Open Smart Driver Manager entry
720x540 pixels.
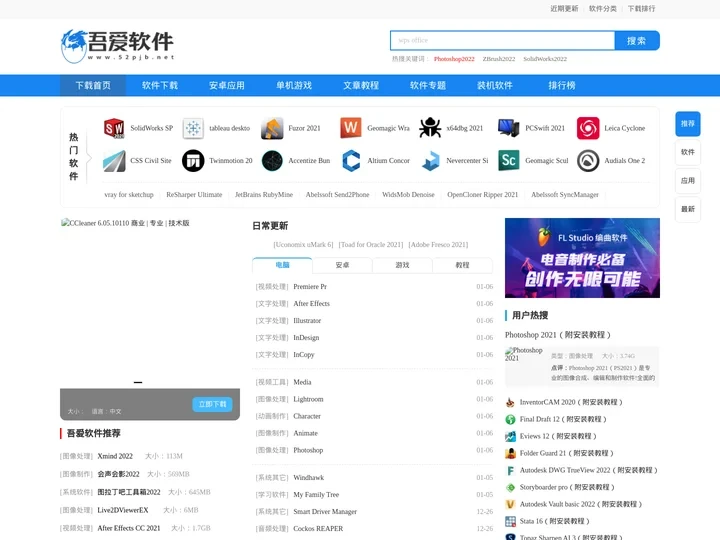pyautogui.click(x=325, y=512)
